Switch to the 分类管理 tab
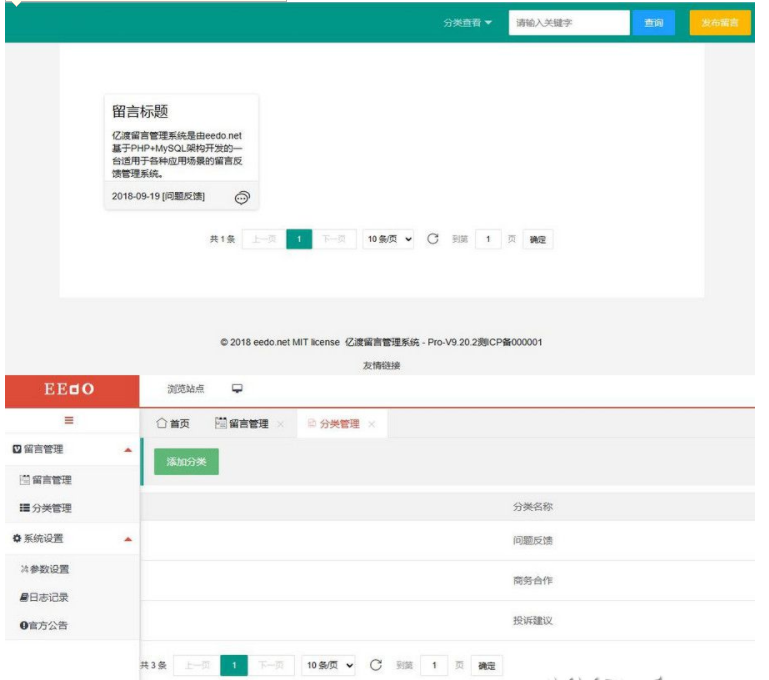 (x=338, y=424)
